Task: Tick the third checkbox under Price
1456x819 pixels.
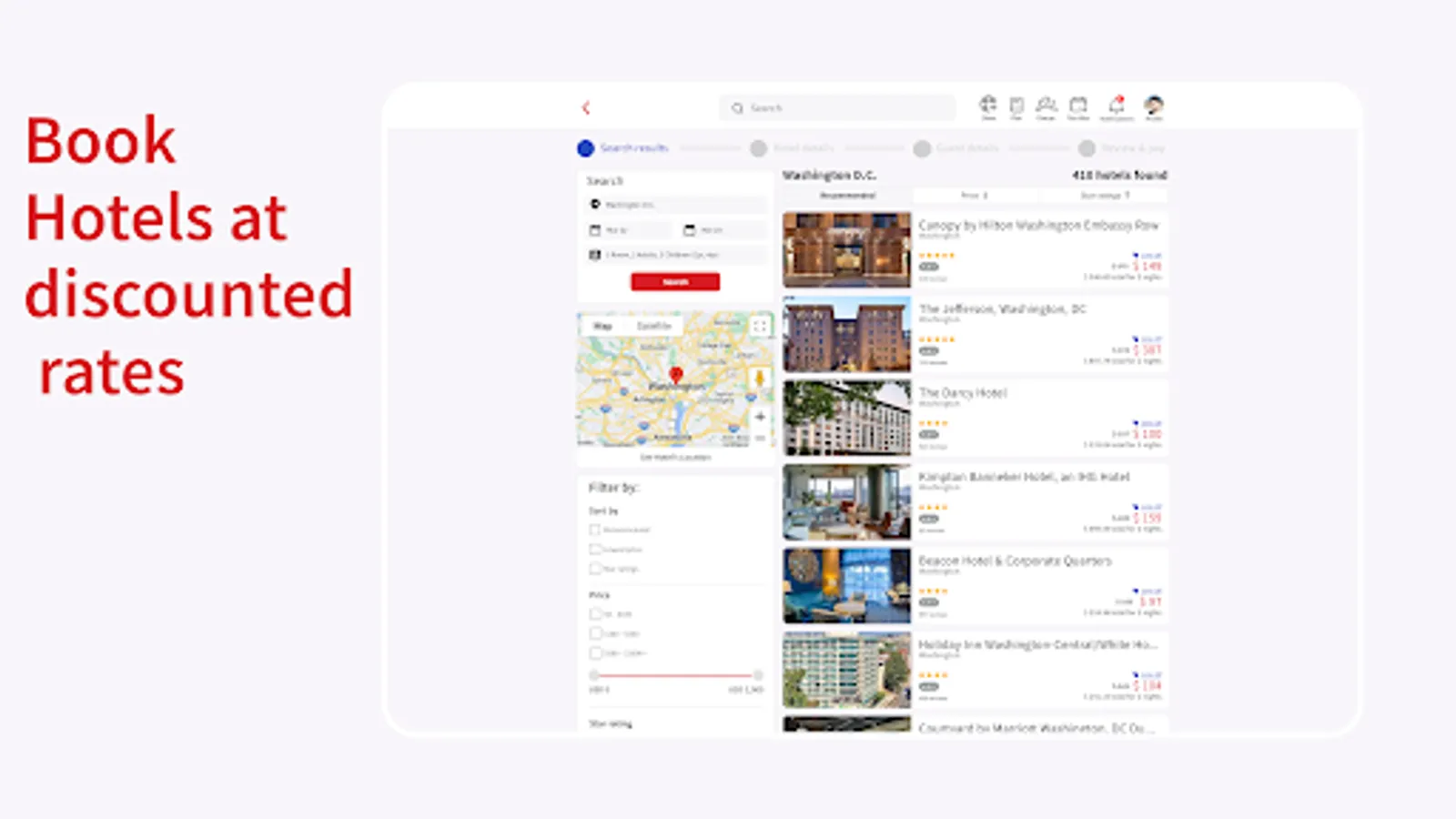Action: [595, 652]
